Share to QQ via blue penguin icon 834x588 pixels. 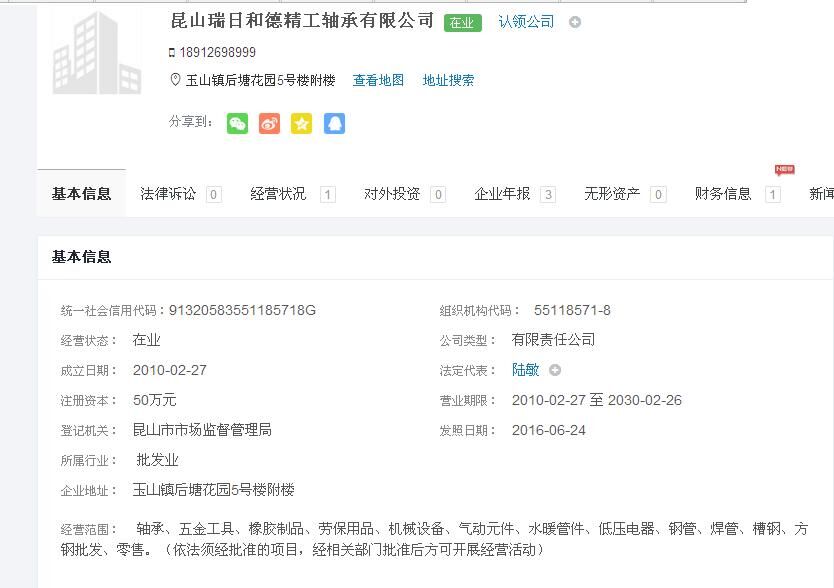(x=334, y=123)
